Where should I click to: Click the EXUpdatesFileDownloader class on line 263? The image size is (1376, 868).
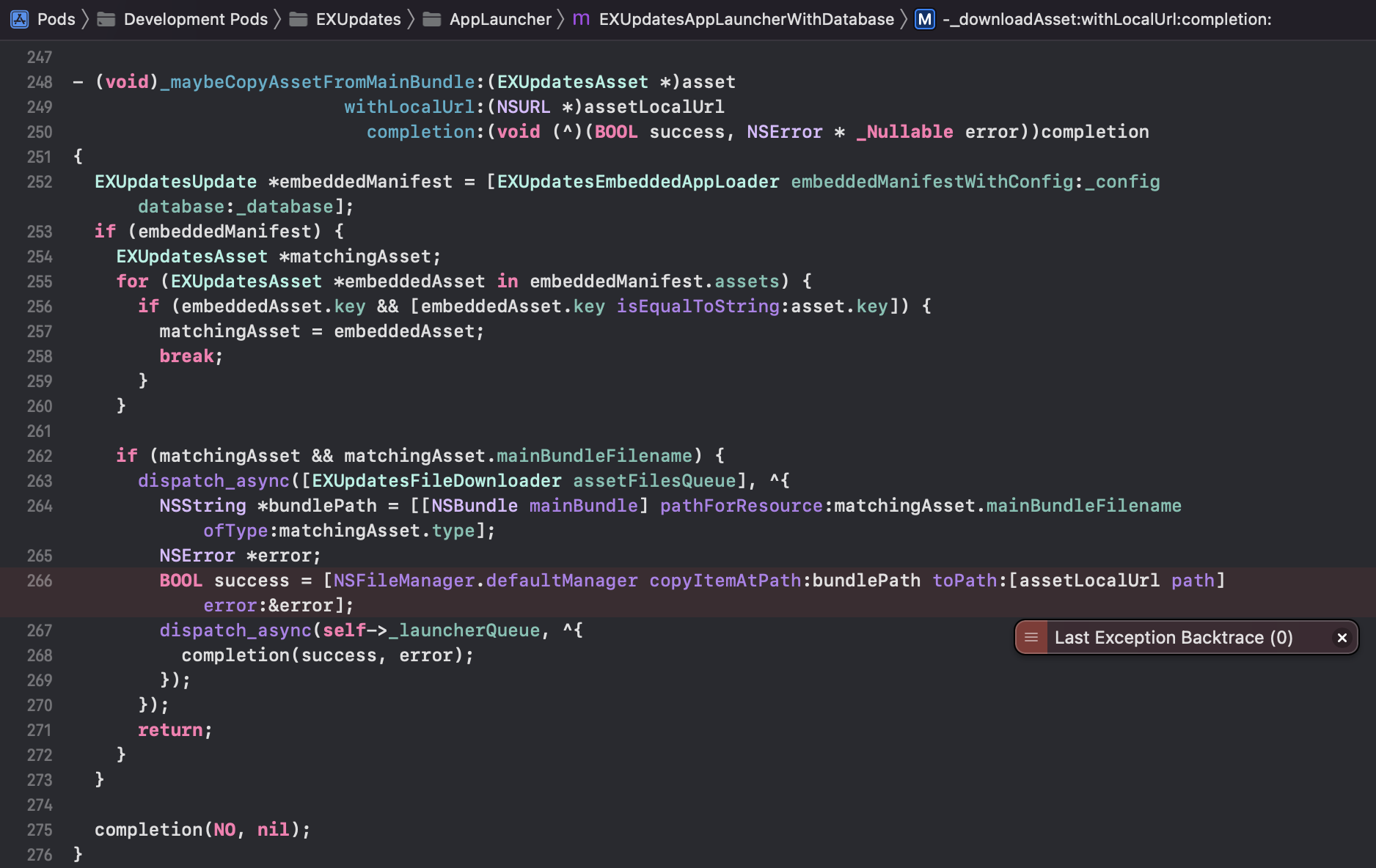(437, 481)
